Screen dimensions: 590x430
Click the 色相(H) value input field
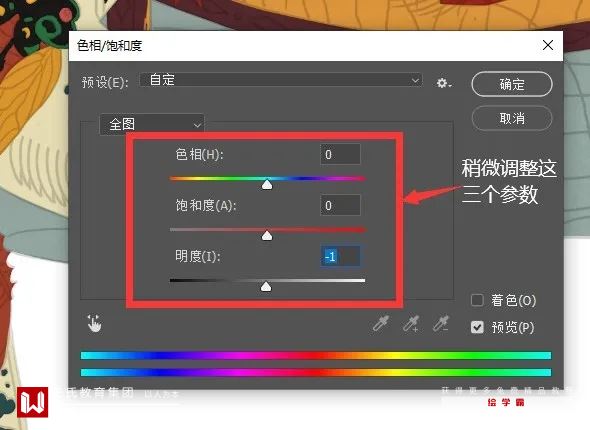[x=340, y=154]
